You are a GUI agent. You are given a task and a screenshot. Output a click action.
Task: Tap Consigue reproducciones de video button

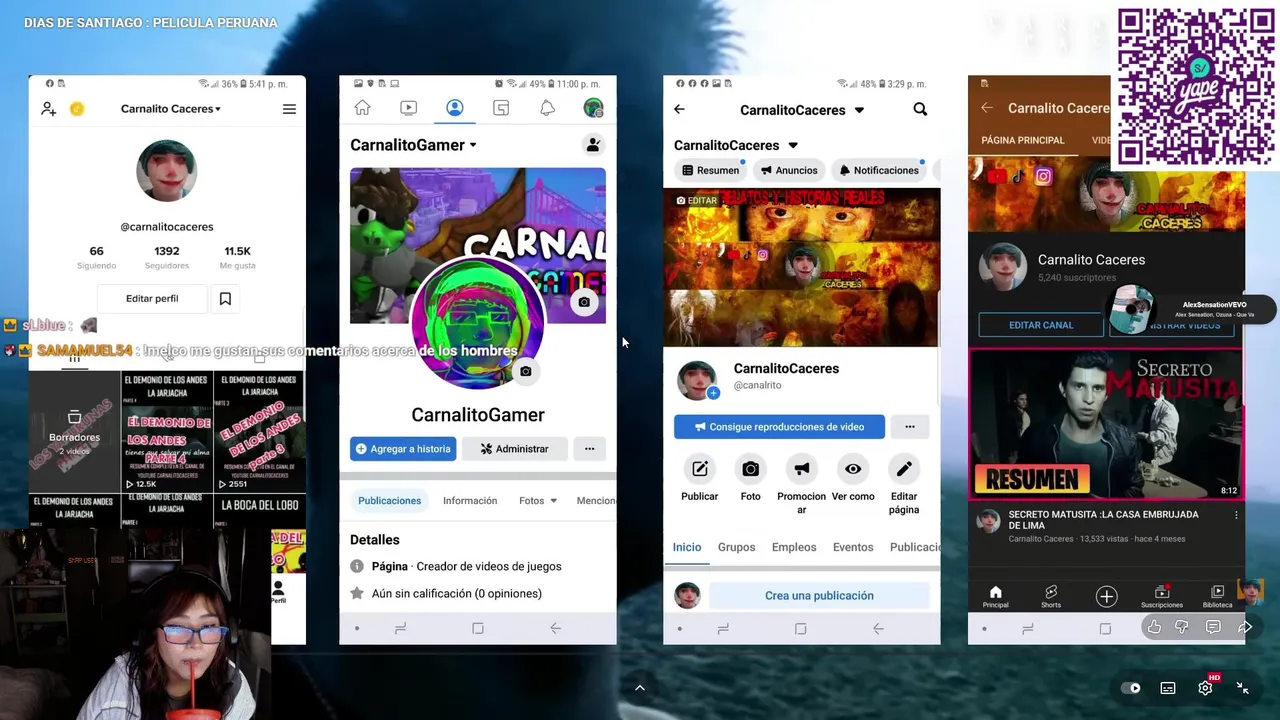tap(779, 427)
